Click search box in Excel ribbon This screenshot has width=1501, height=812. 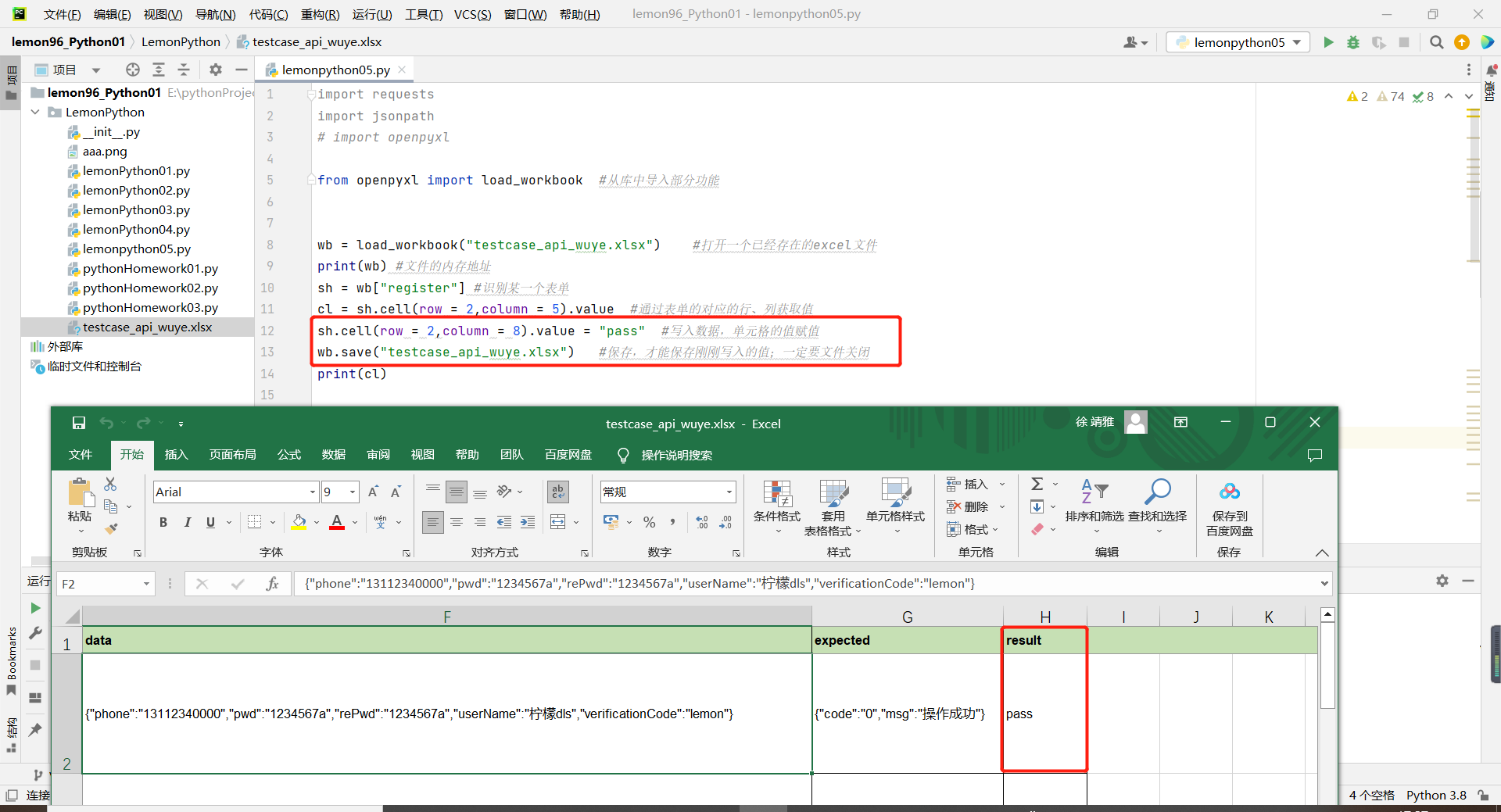tap(676, 455)
